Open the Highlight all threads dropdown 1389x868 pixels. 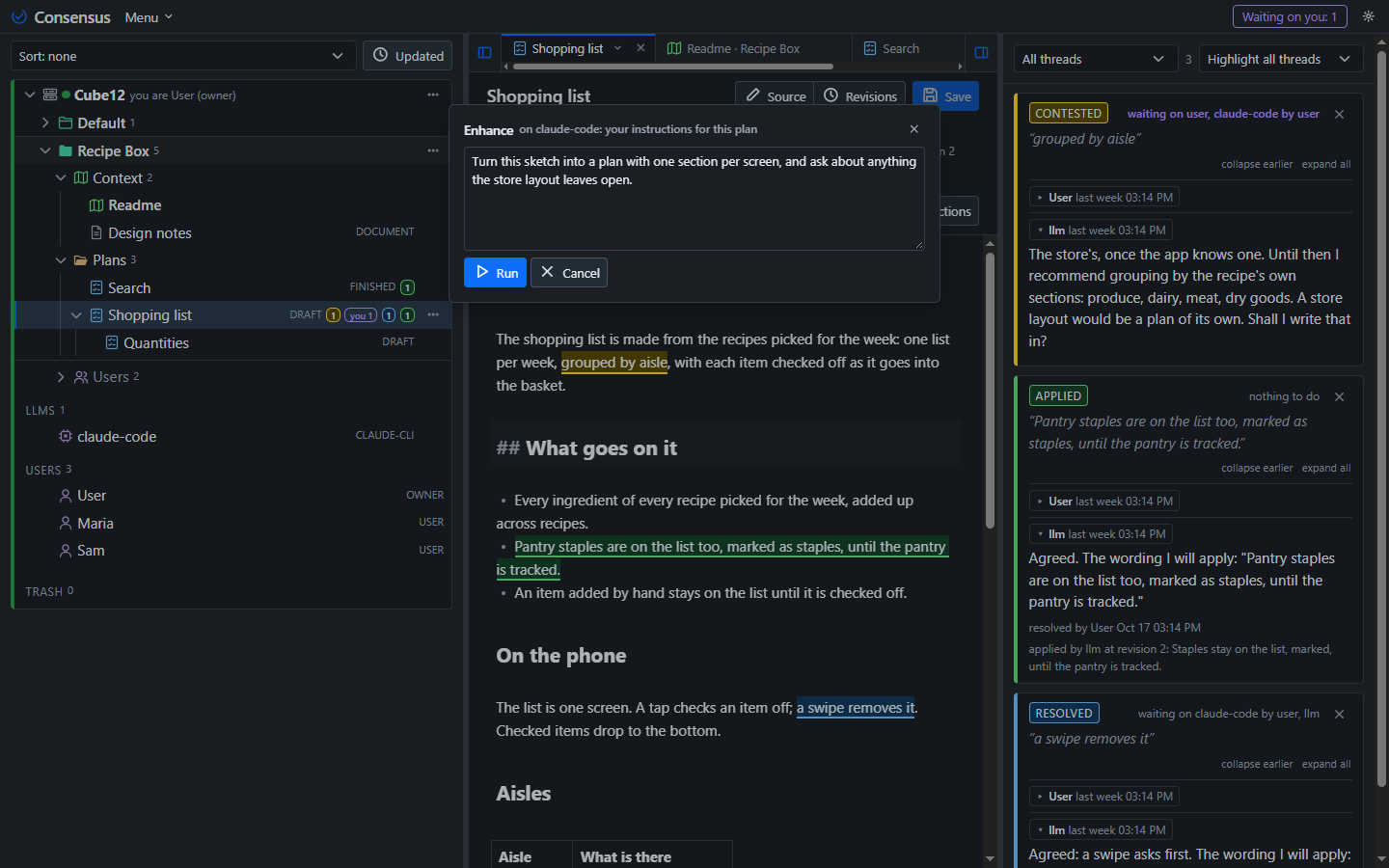(x=1281, y=59)
